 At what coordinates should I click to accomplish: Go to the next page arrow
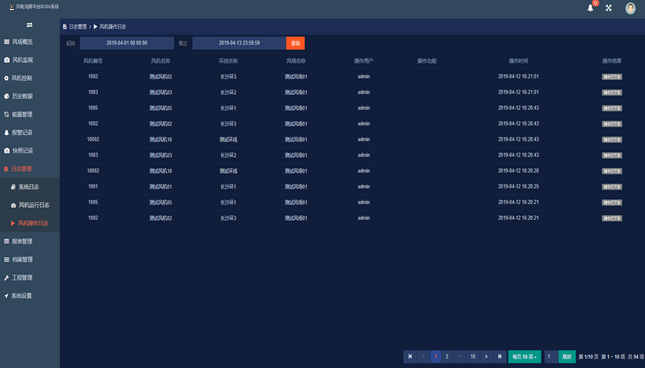coord(486,356)
